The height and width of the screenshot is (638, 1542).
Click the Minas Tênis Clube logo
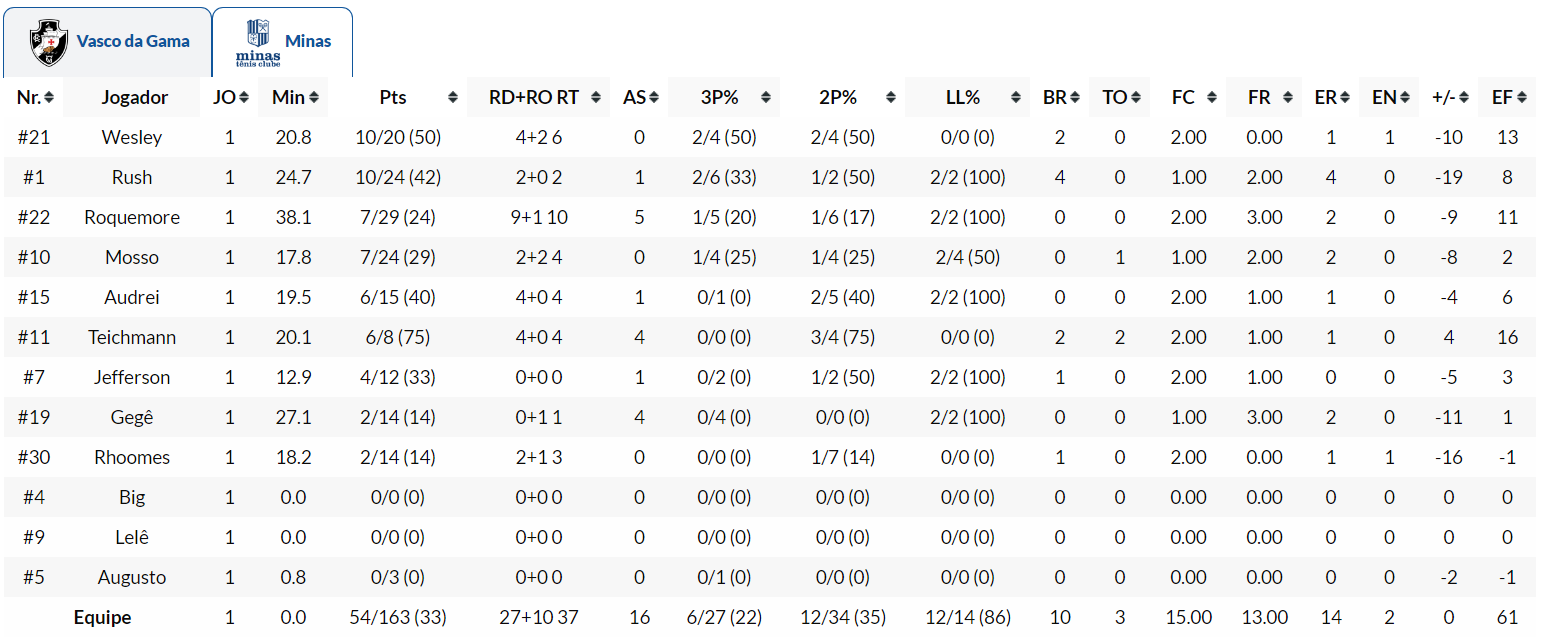(x=258, y=42)
